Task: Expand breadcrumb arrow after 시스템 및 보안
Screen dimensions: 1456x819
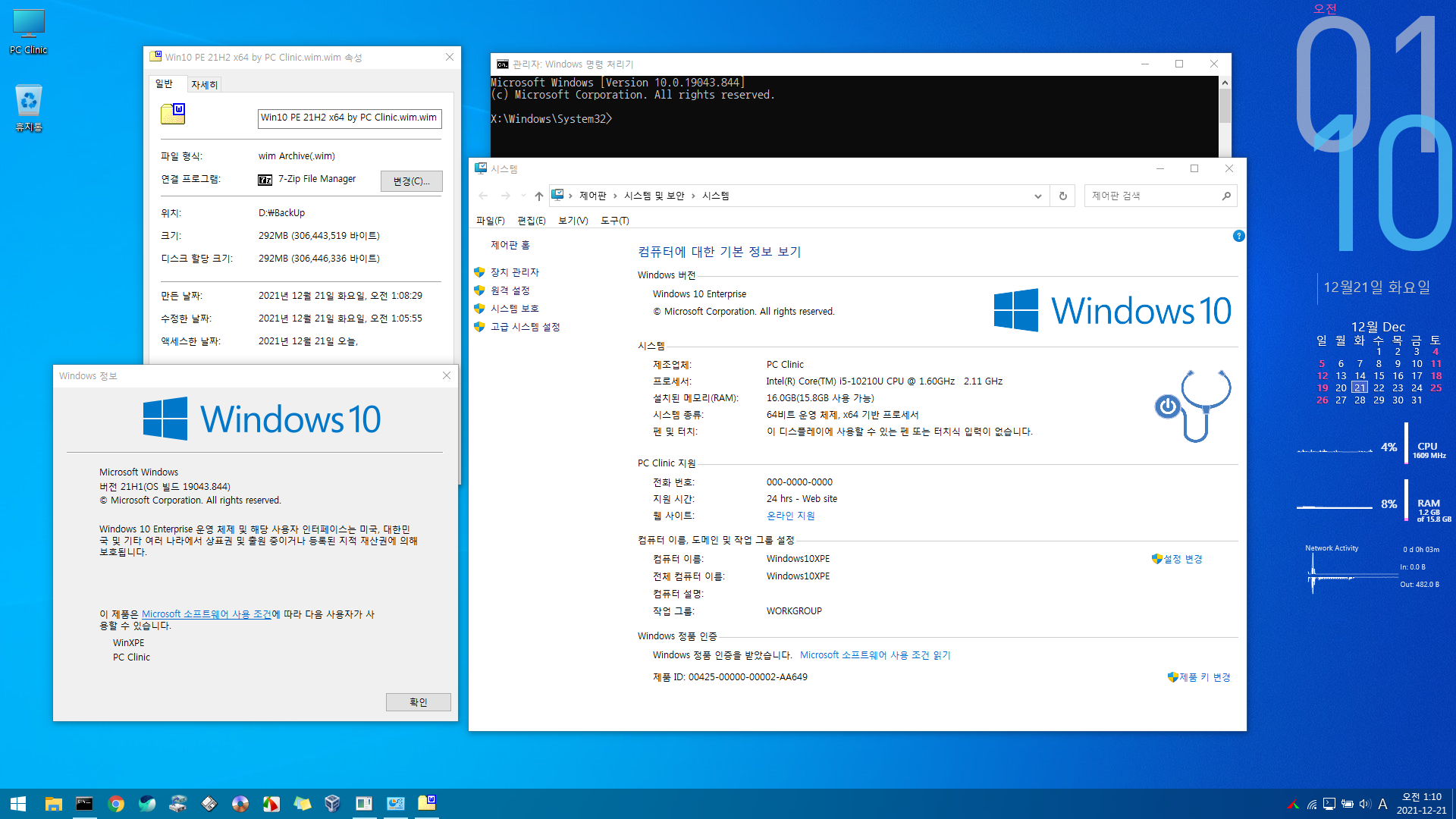Action: pos(693,196)
